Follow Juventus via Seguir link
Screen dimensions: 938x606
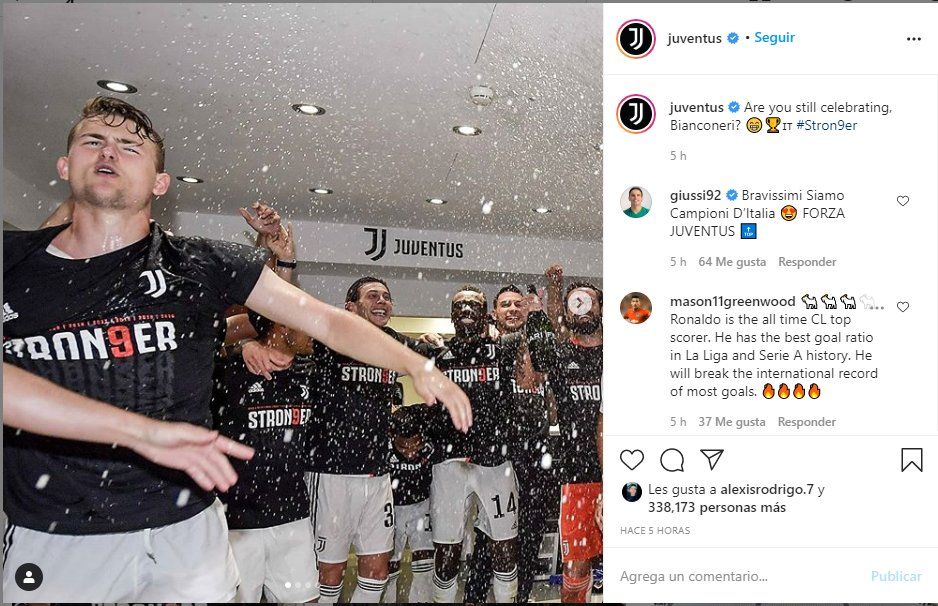tap(774, 38)
